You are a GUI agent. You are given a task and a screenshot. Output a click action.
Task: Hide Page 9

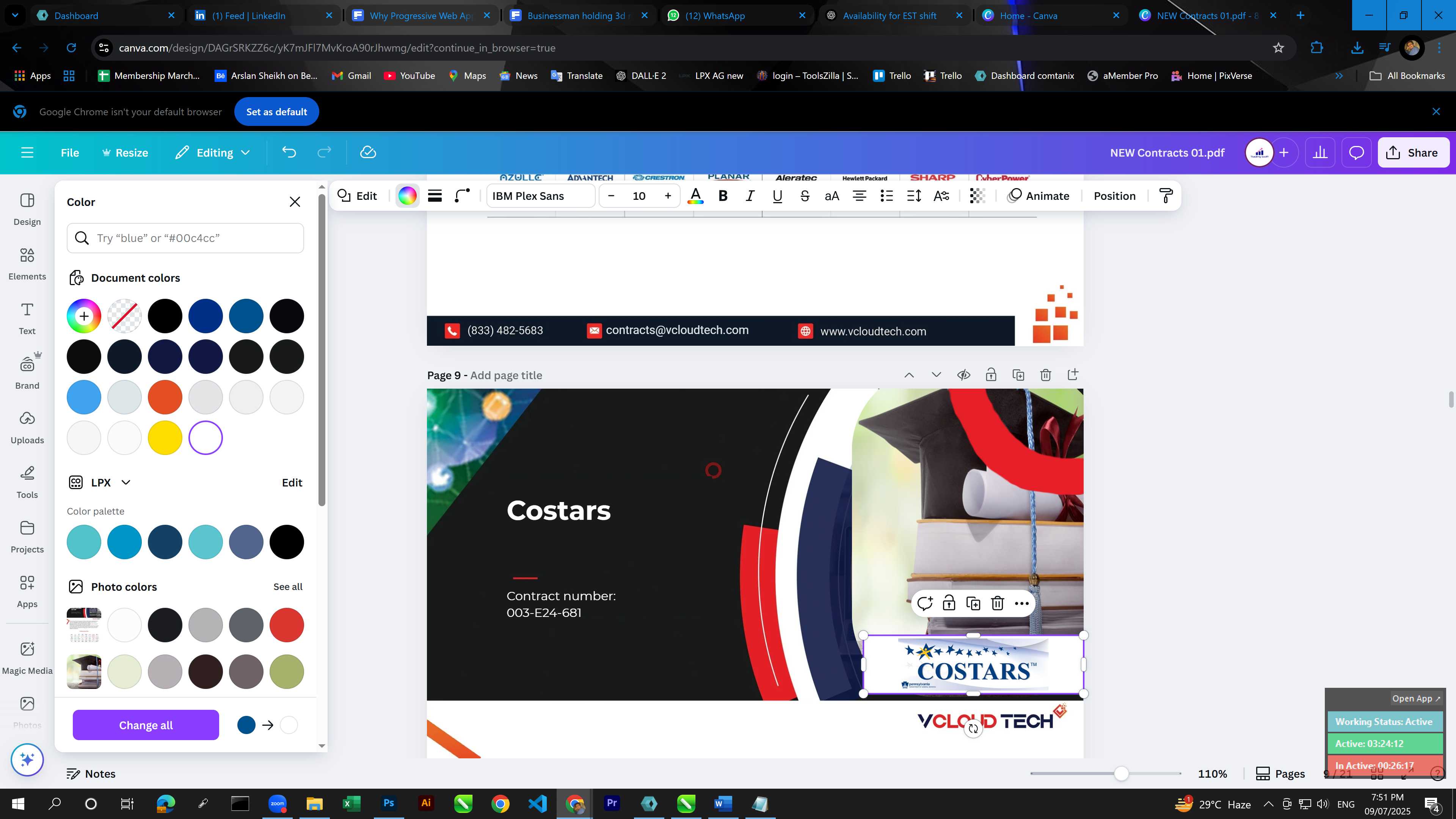pos(964,375)
